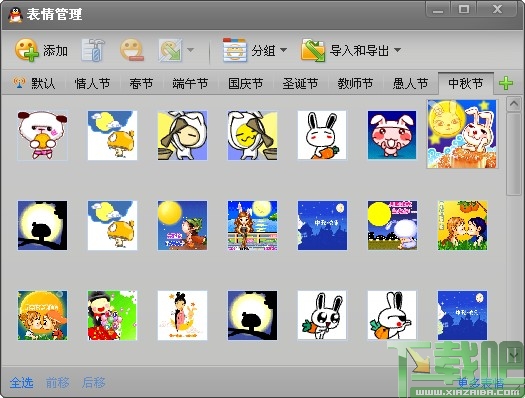Select the pink rabbit on blue emoticon

[x=392, y=135]
